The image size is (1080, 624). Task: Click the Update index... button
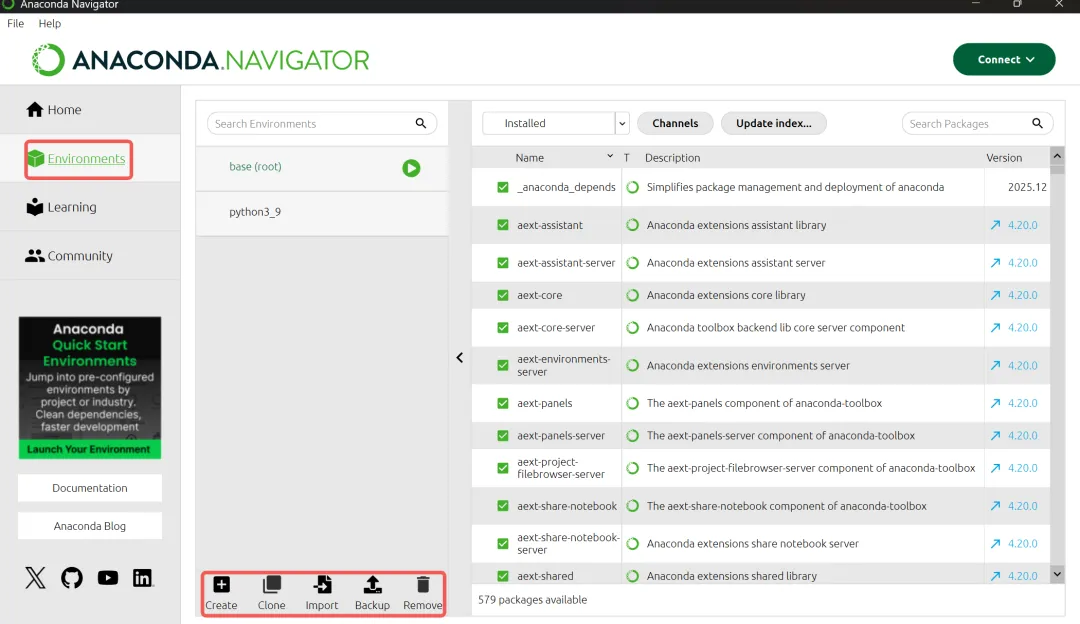point(773,123)
